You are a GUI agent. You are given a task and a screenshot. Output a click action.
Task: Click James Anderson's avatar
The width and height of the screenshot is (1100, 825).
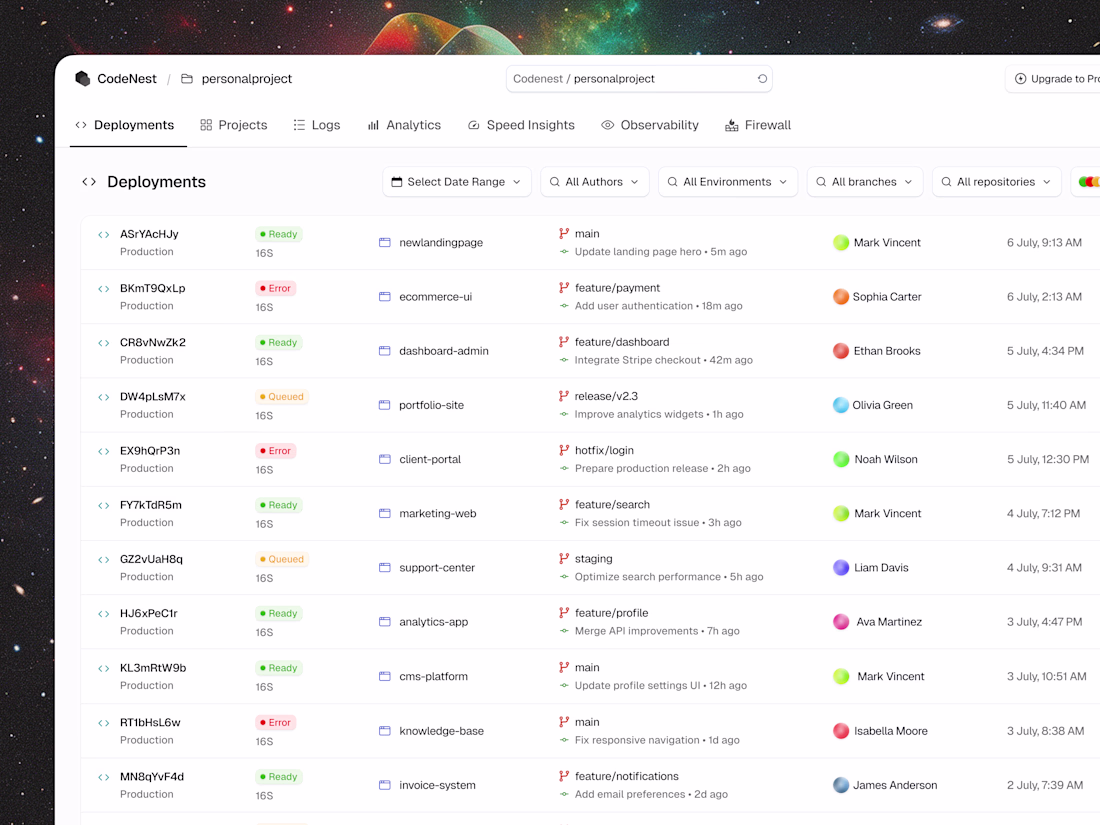(x=840, y=785)
